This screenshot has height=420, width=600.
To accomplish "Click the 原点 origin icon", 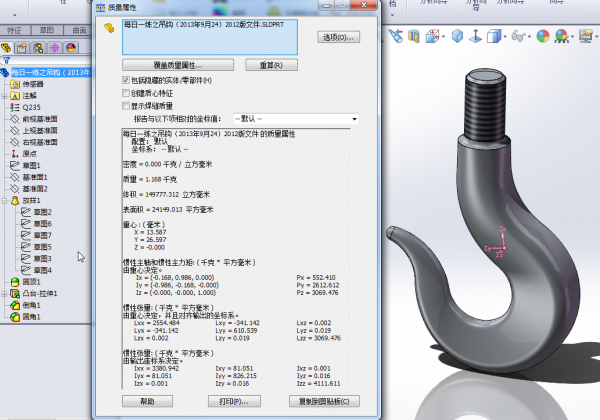I will [x=15, y=153].
